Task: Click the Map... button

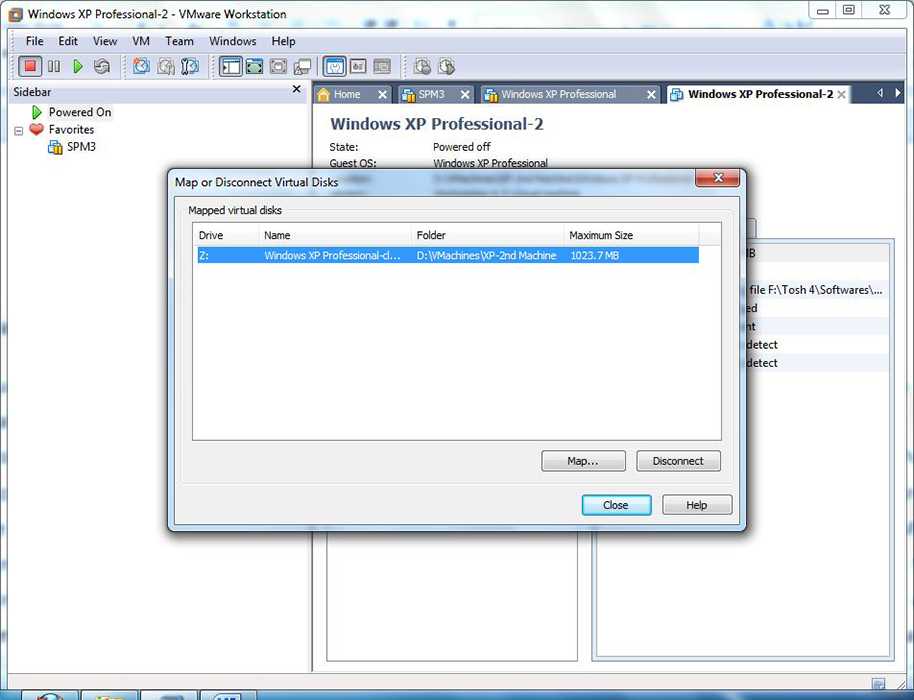Action: point(583,461)
